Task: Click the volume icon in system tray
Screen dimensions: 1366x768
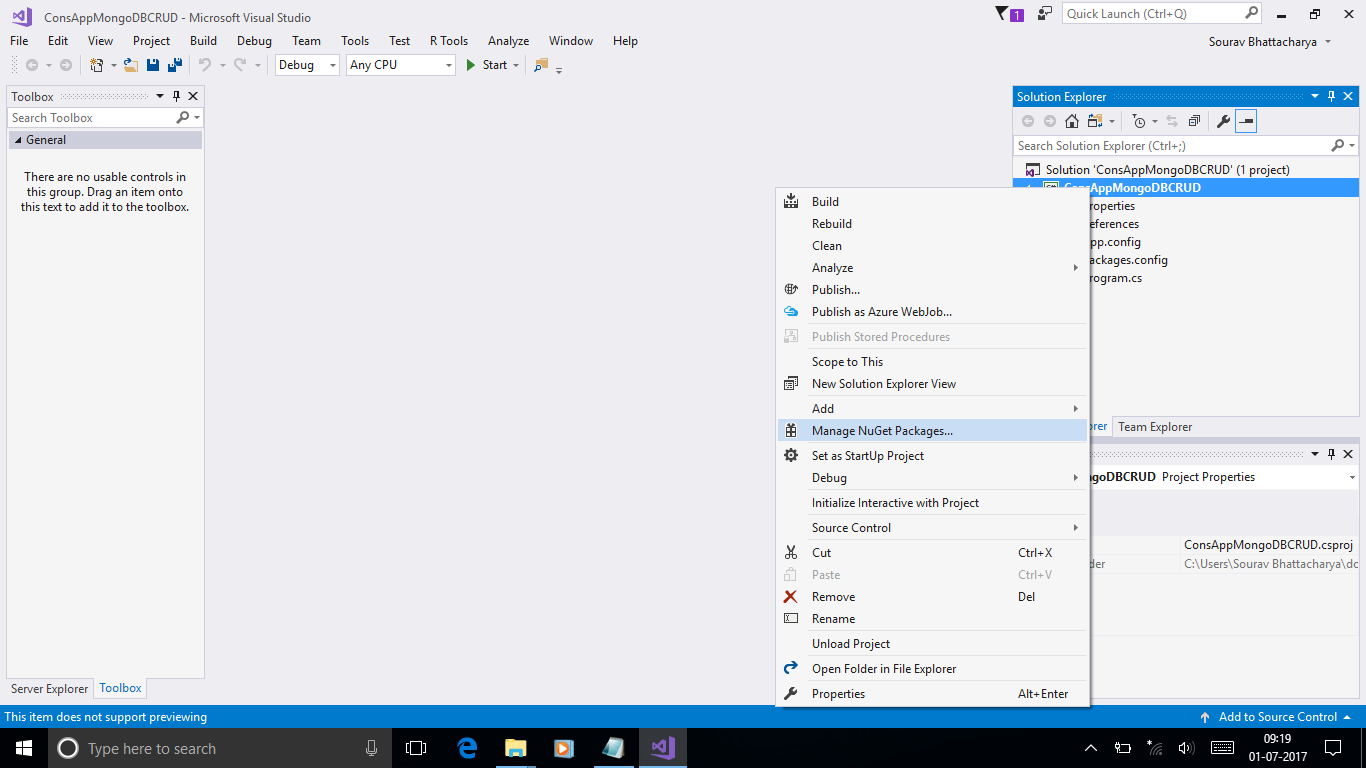Action: (1186, 748)
